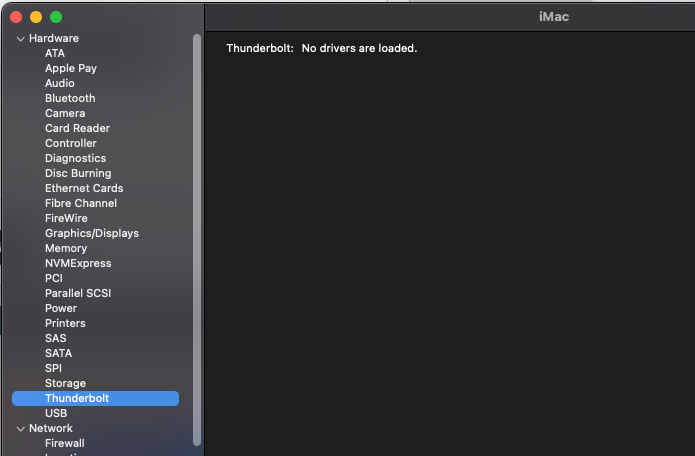Open Graphics/Displays information
This screenshot has height=456, width=695.
tap(92, 234)
